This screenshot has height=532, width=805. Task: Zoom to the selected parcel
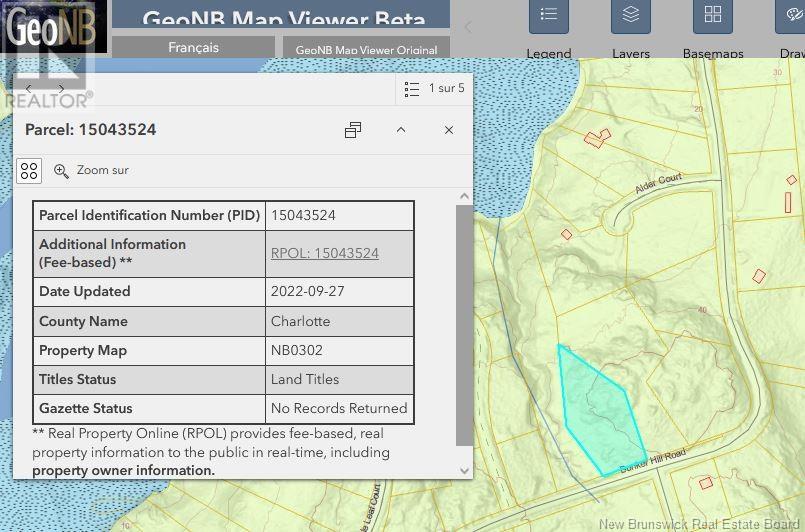pyautogui.click(x=91, y=171)
